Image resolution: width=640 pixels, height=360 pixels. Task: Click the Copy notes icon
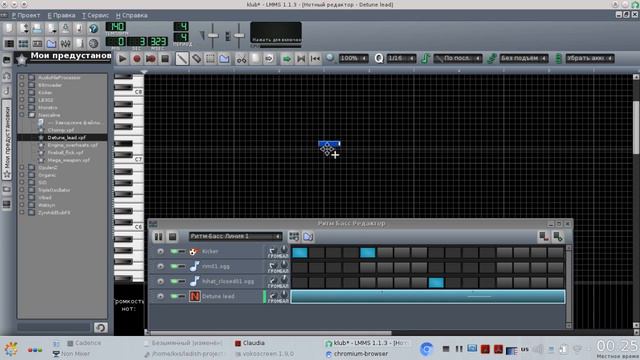click(x=256, y=59)
